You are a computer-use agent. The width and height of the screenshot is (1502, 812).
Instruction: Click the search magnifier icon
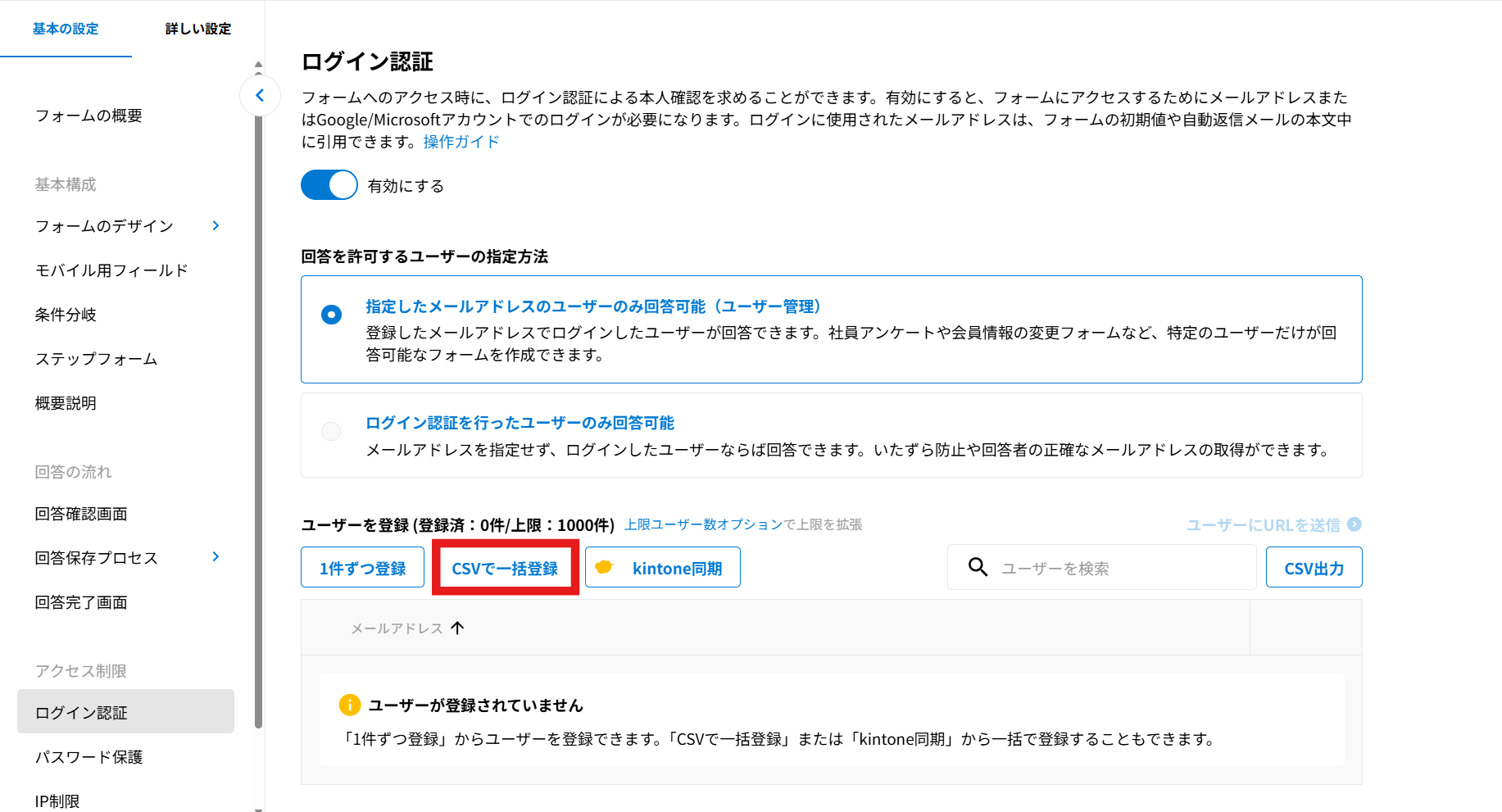[978, 567]
